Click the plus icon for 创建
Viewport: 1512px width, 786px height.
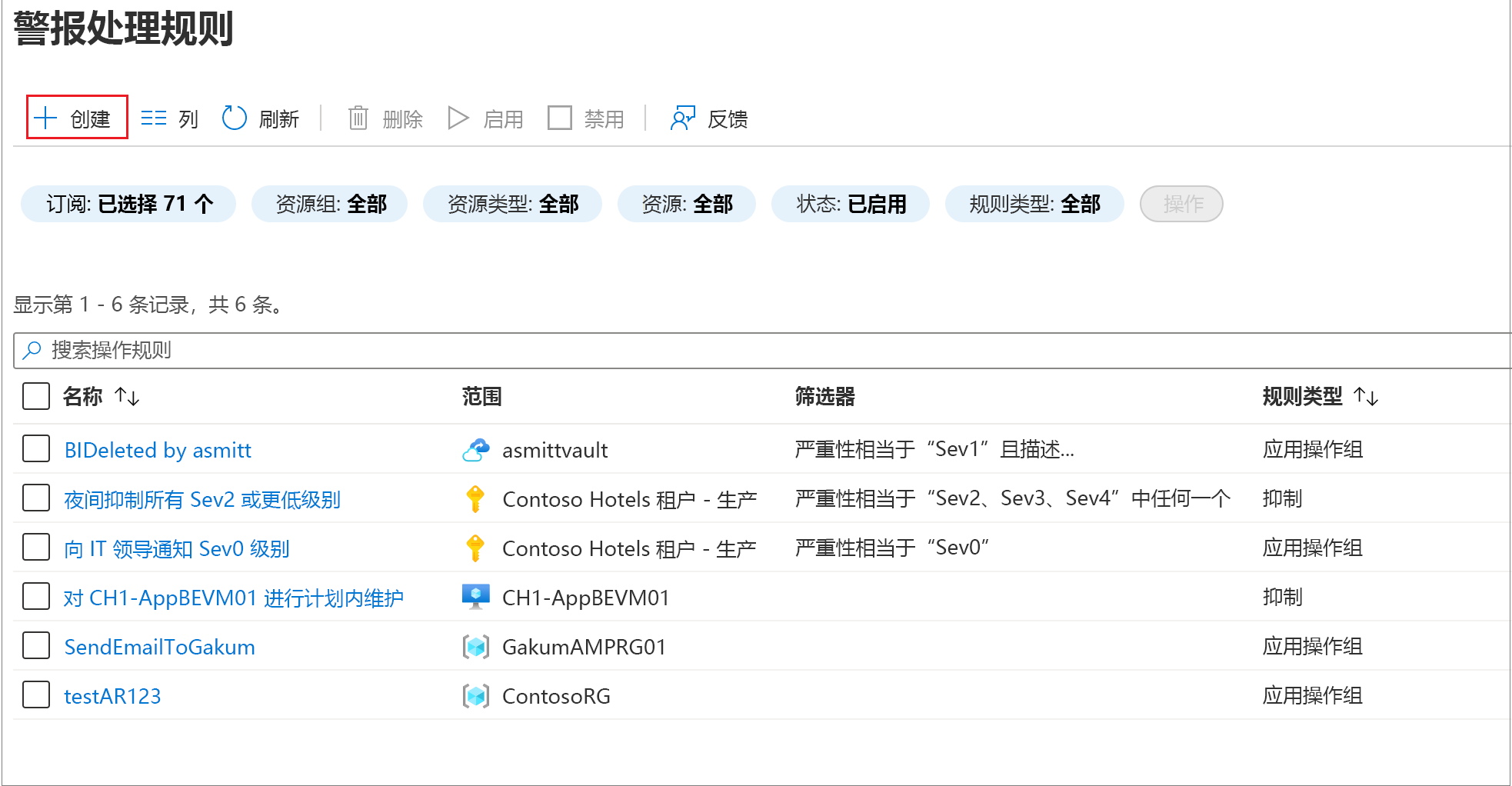45,118
